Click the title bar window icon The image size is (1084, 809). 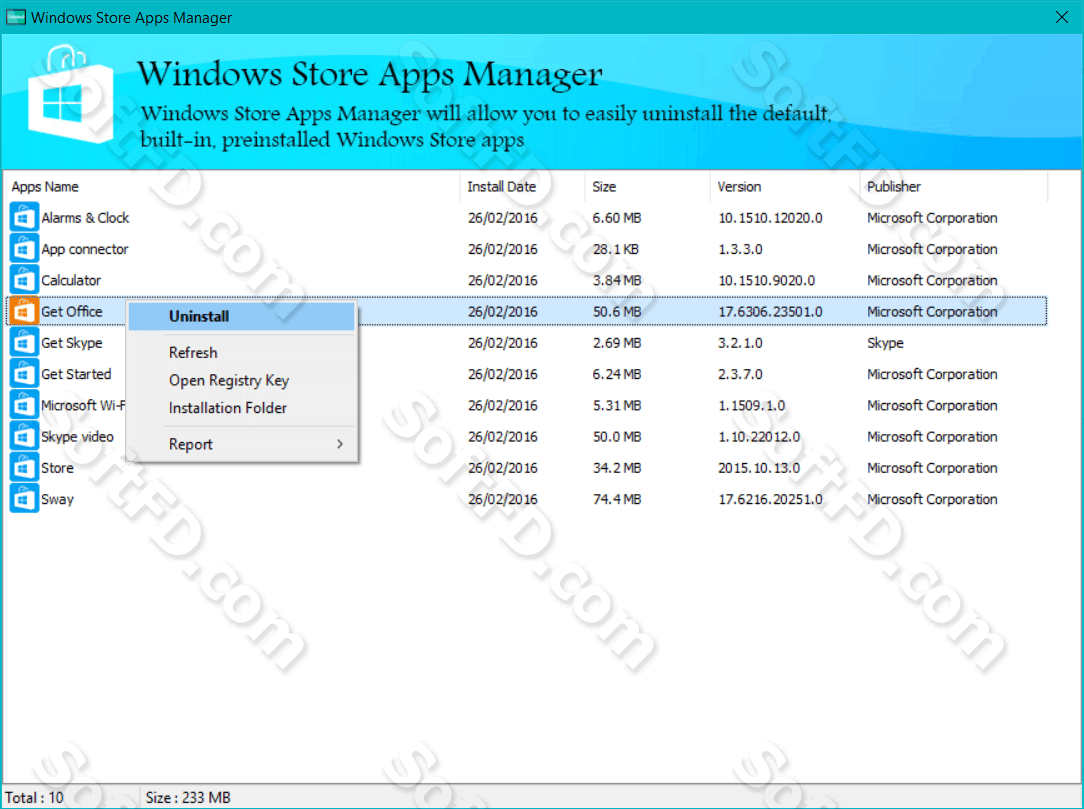coord(15,17)
